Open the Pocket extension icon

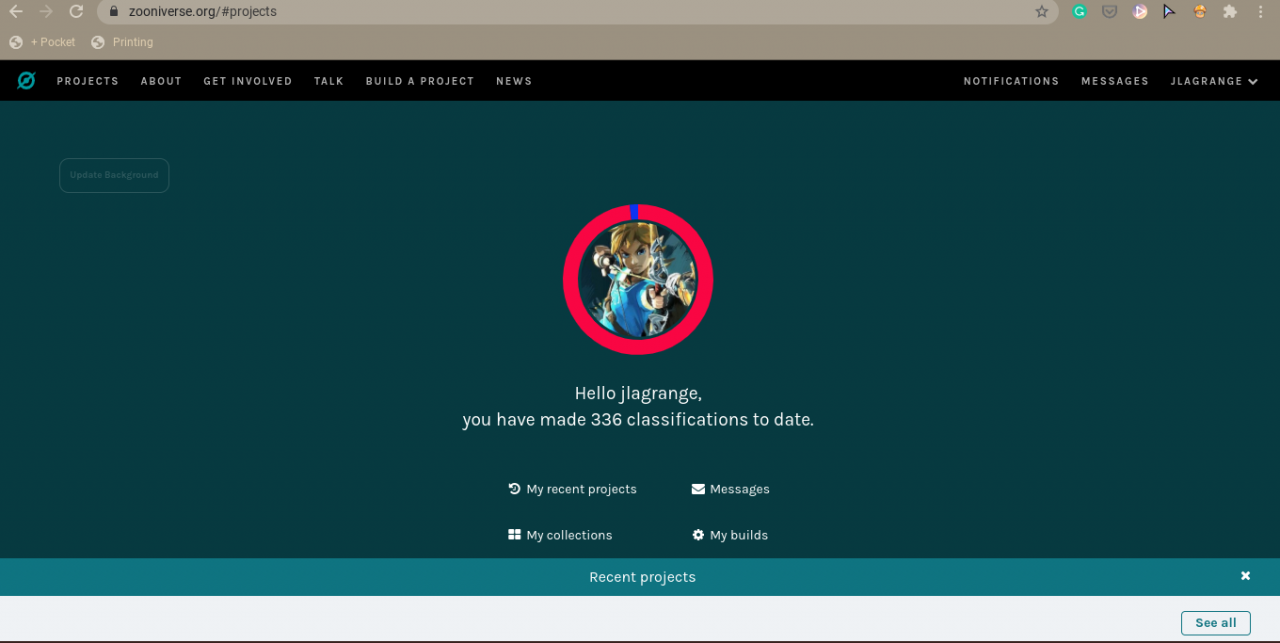tap(1109, 12)
